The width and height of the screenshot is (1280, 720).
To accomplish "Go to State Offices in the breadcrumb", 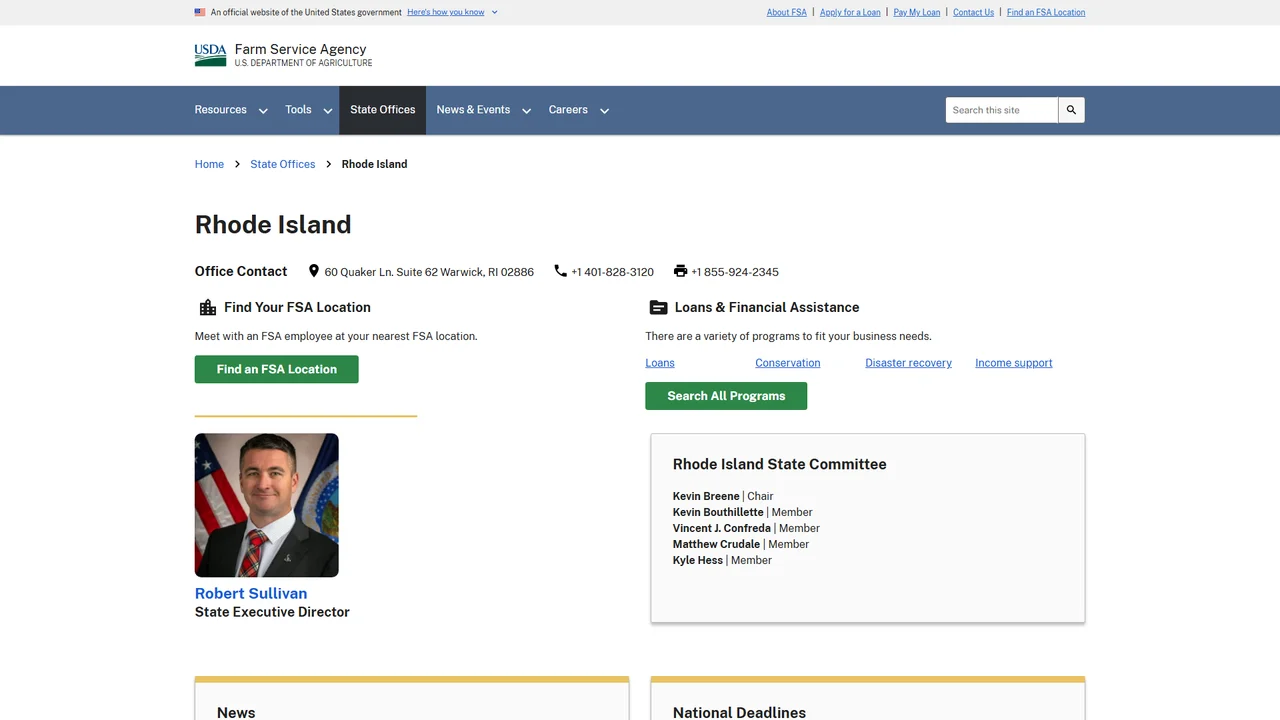I will [x=283, y=164].
